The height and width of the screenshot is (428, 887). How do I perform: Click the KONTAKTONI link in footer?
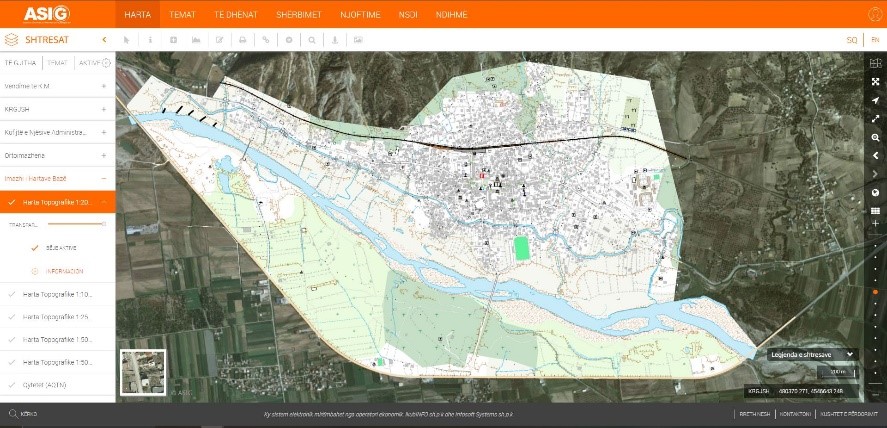click(x=796, y=413)
